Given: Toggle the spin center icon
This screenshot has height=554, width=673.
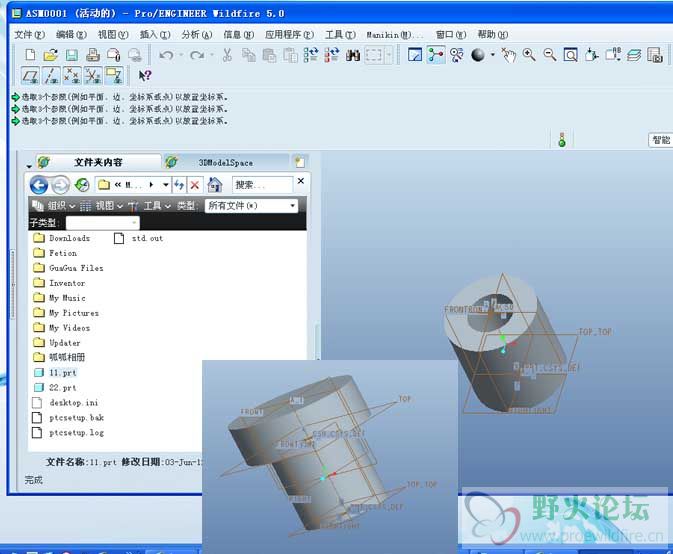Looking at the screenshot, I should [x=436, y=55].
